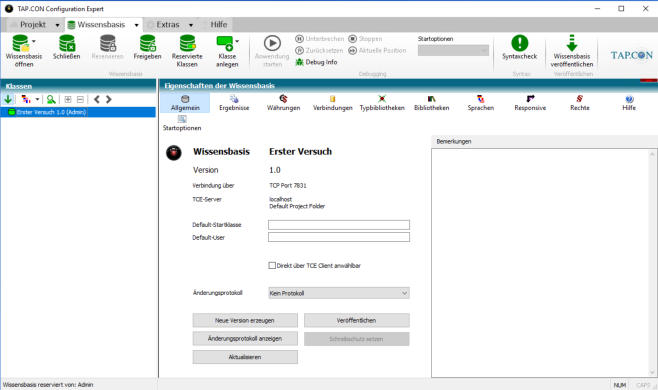Click the disabled Schreibschutz setzen button
The image size is (658, 390).
356,339
